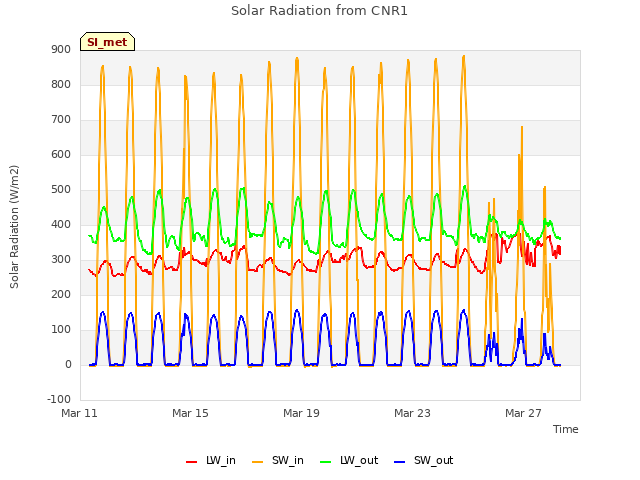The image size is (640, 480).
Task: Click the Time x-axis title
Action: [x=566, y=429]
